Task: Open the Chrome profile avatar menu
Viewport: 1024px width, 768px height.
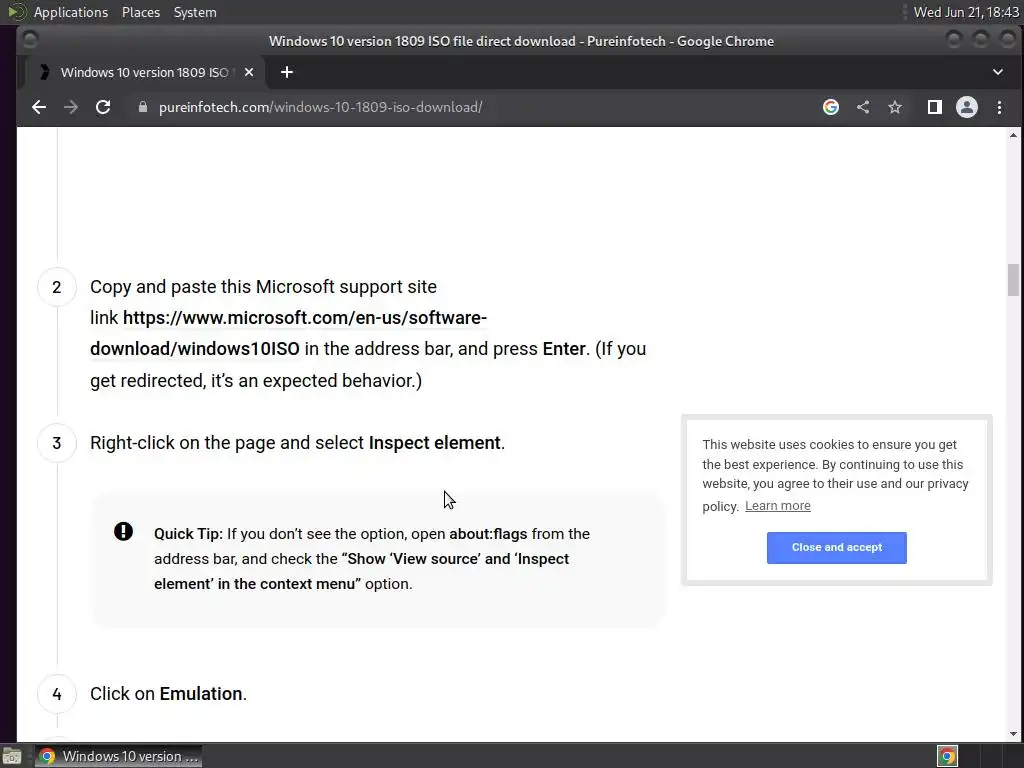Action: (967, 107)
